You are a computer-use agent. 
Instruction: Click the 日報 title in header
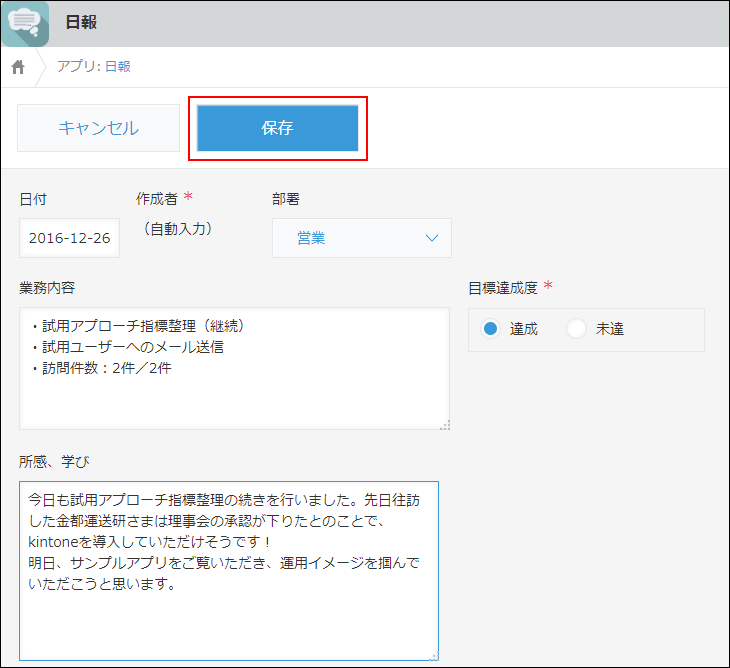81,22
